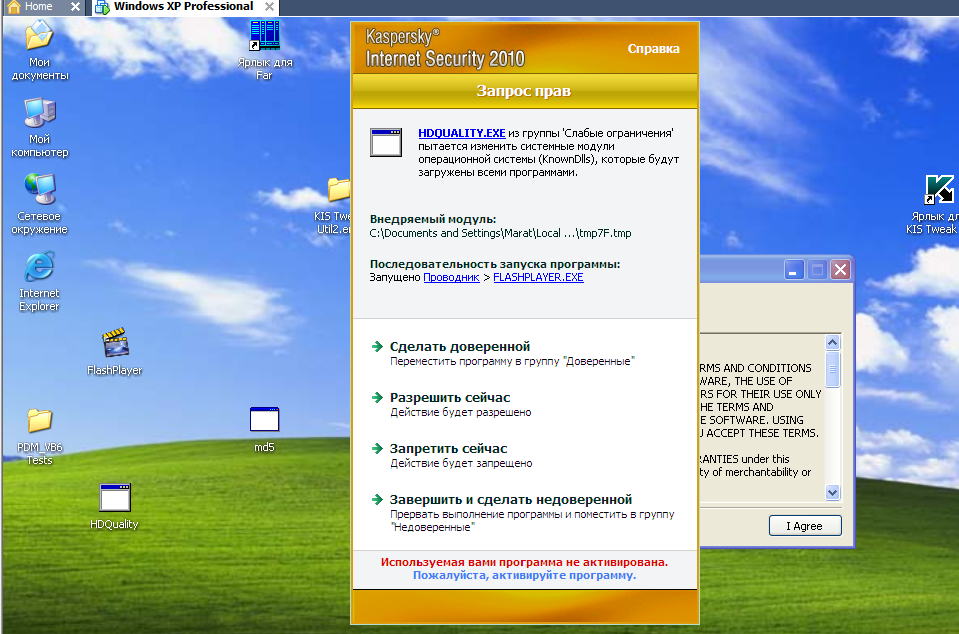The image size is (959, 634).
Task: Close the license agreement window
Action: pos(841,270)
